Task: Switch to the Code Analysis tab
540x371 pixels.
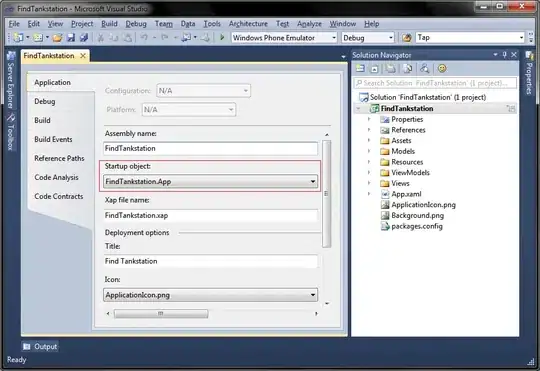Action: [x=56, y=177]
